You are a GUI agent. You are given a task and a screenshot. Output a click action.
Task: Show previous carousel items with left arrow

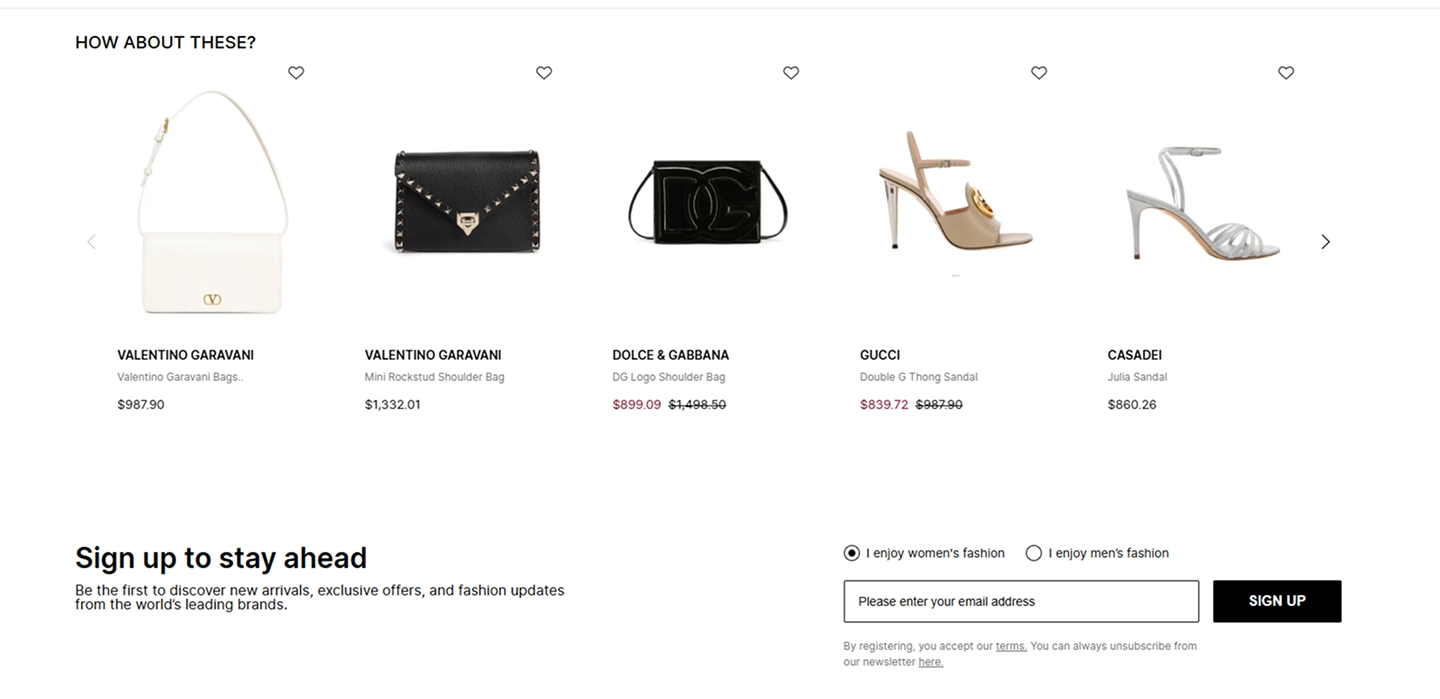tap(91, 242)
